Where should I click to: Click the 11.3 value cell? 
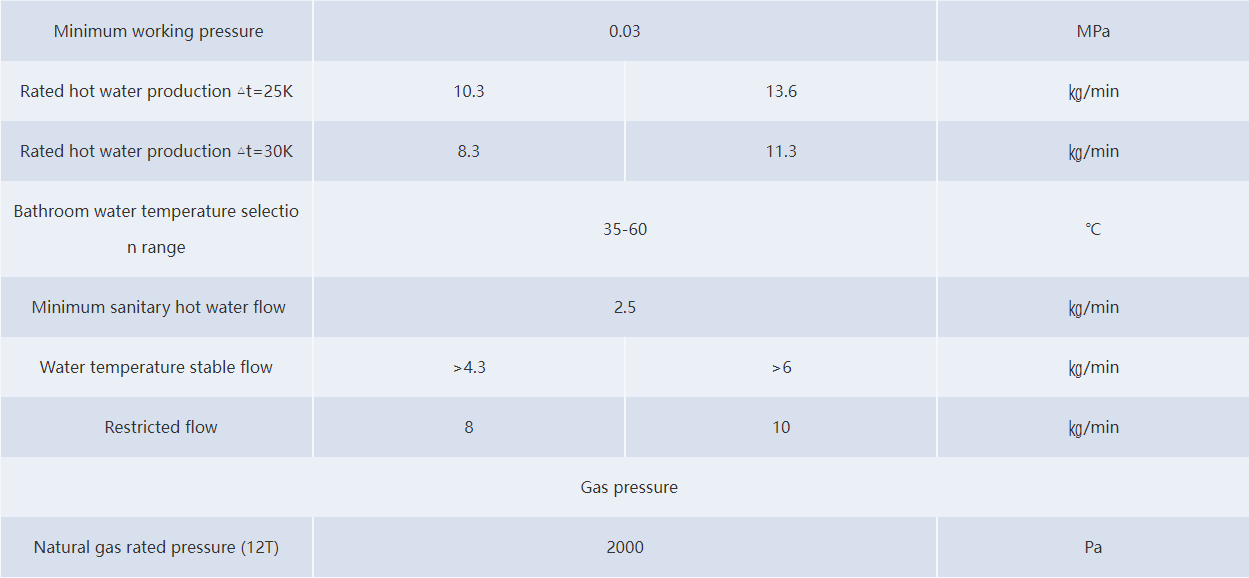[781, 151]
